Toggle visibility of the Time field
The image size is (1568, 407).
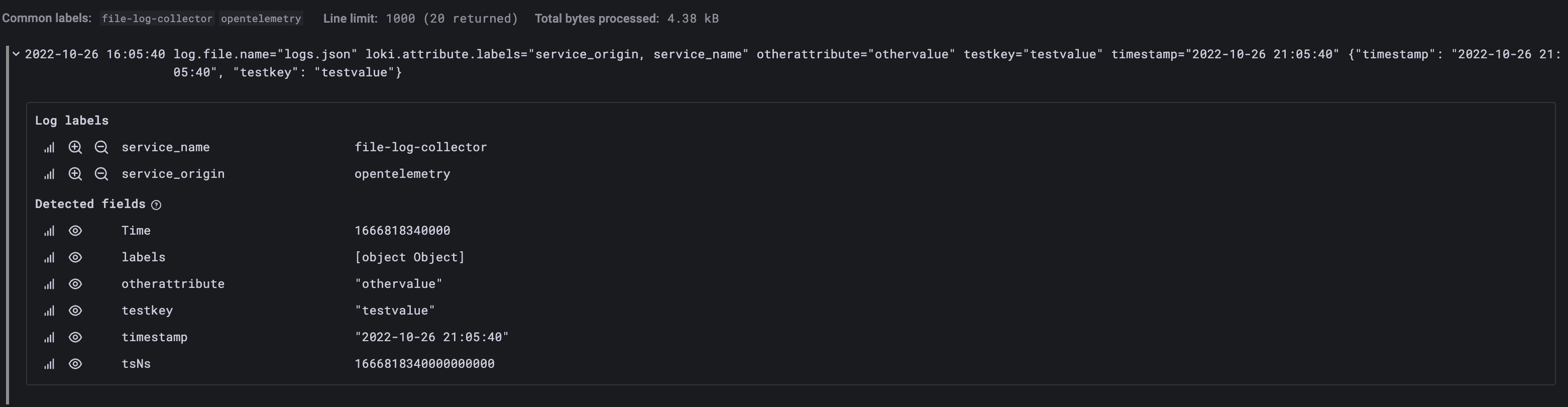pyautogui.click(x=75, y=230)
